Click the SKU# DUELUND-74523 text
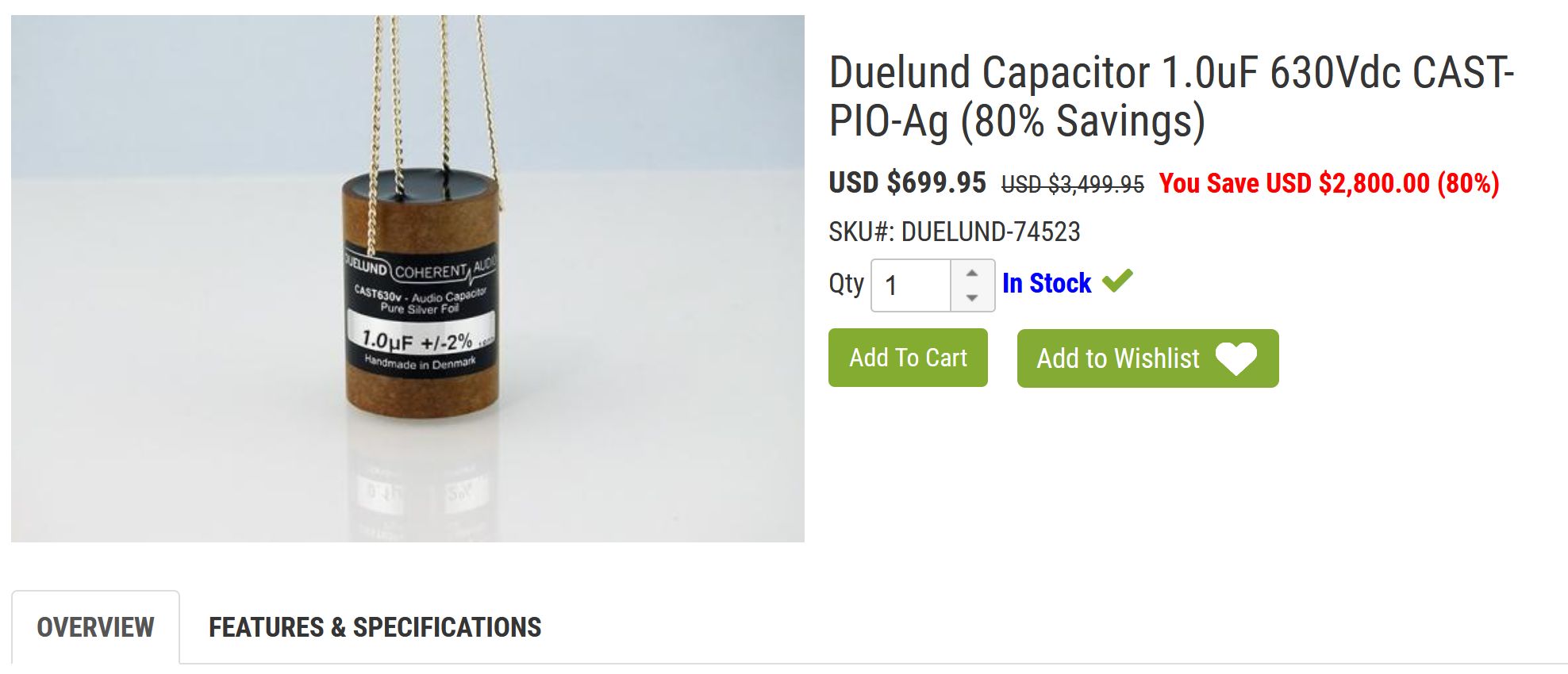The width and height of the screenshot is (1568, 674). 955,232
